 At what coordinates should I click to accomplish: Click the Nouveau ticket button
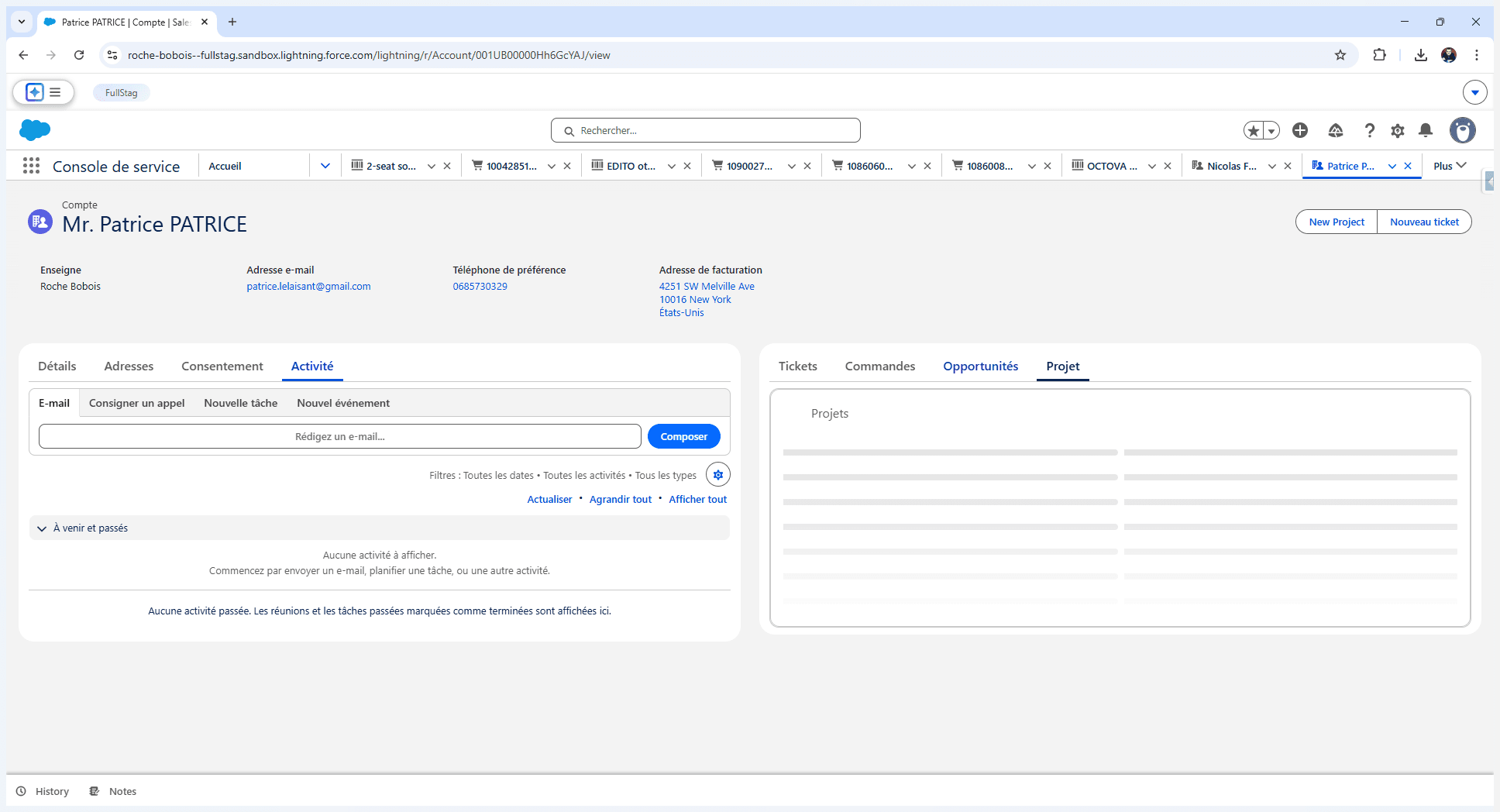coord(1424,222)
